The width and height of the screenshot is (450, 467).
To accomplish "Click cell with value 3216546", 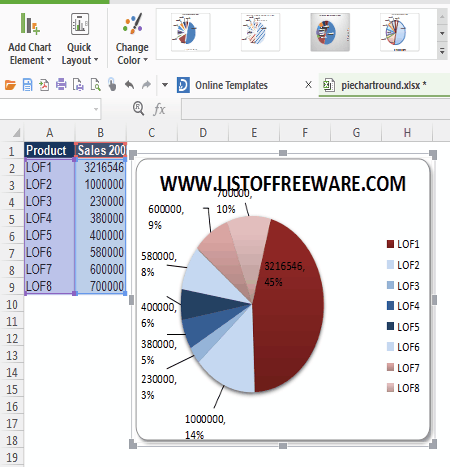I will 101,167.
